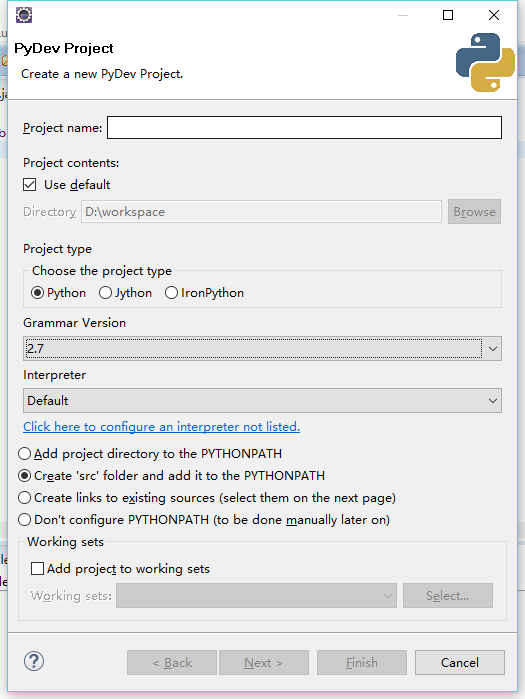The width and height of the screenshot is (525, 699).
Task: Click the Browse directory button
Action: tap(474, 212)
